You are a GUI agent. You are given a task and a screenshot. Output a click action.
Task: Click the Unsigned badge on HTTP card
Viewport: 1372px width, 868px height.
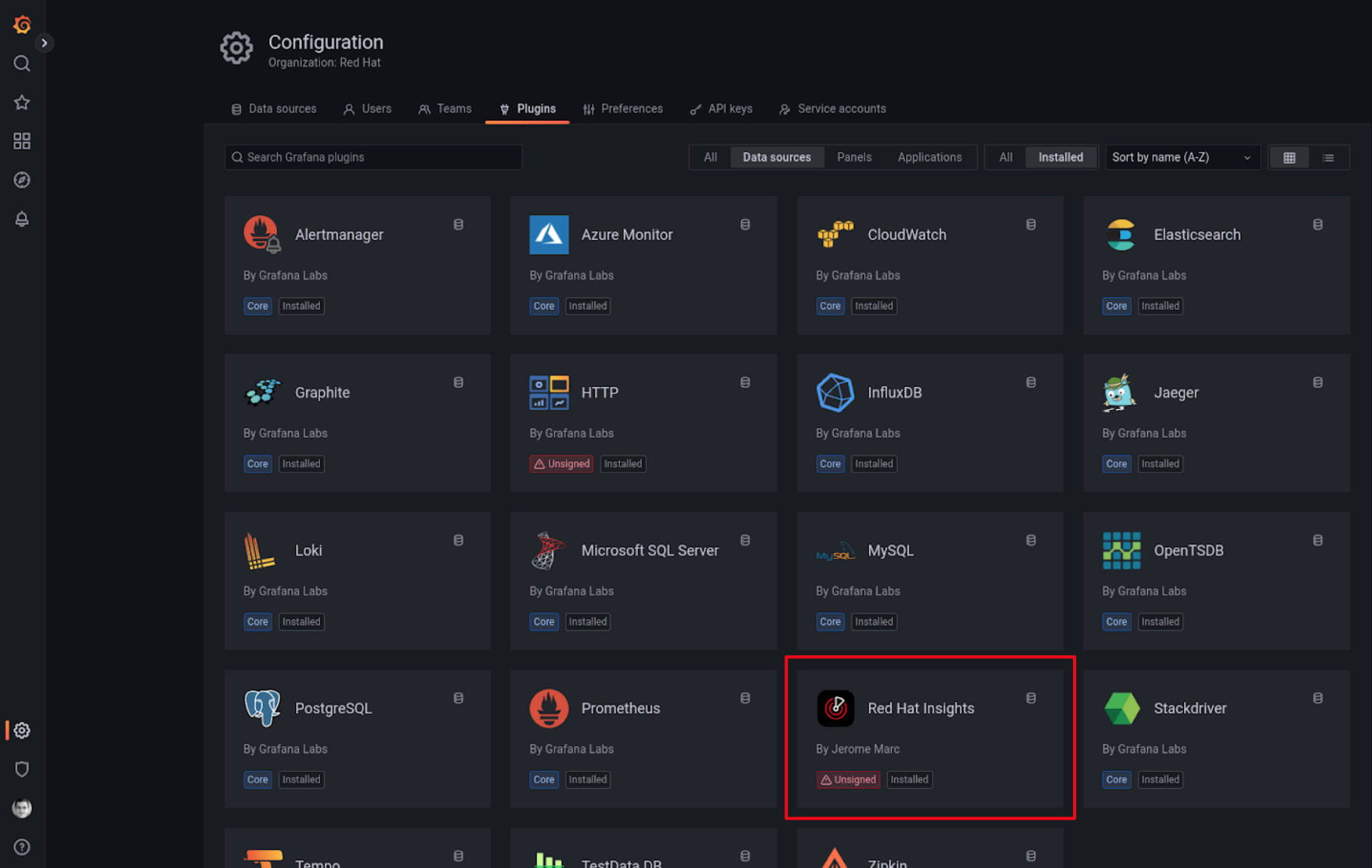[x=561, y=463]
